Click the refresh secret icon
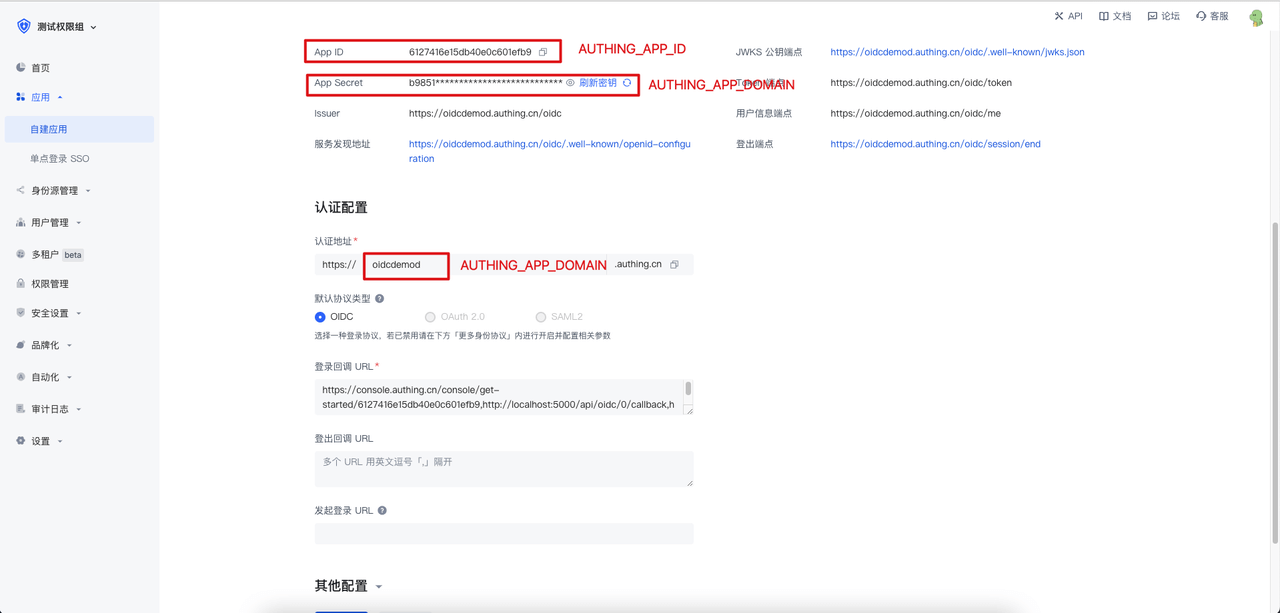 (627, 83)
